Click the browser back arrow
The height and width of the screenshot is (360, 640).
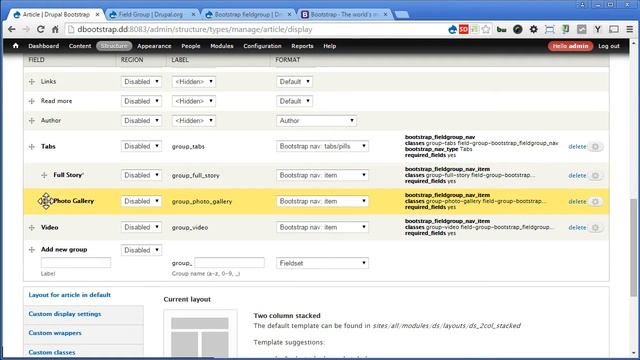12,29
